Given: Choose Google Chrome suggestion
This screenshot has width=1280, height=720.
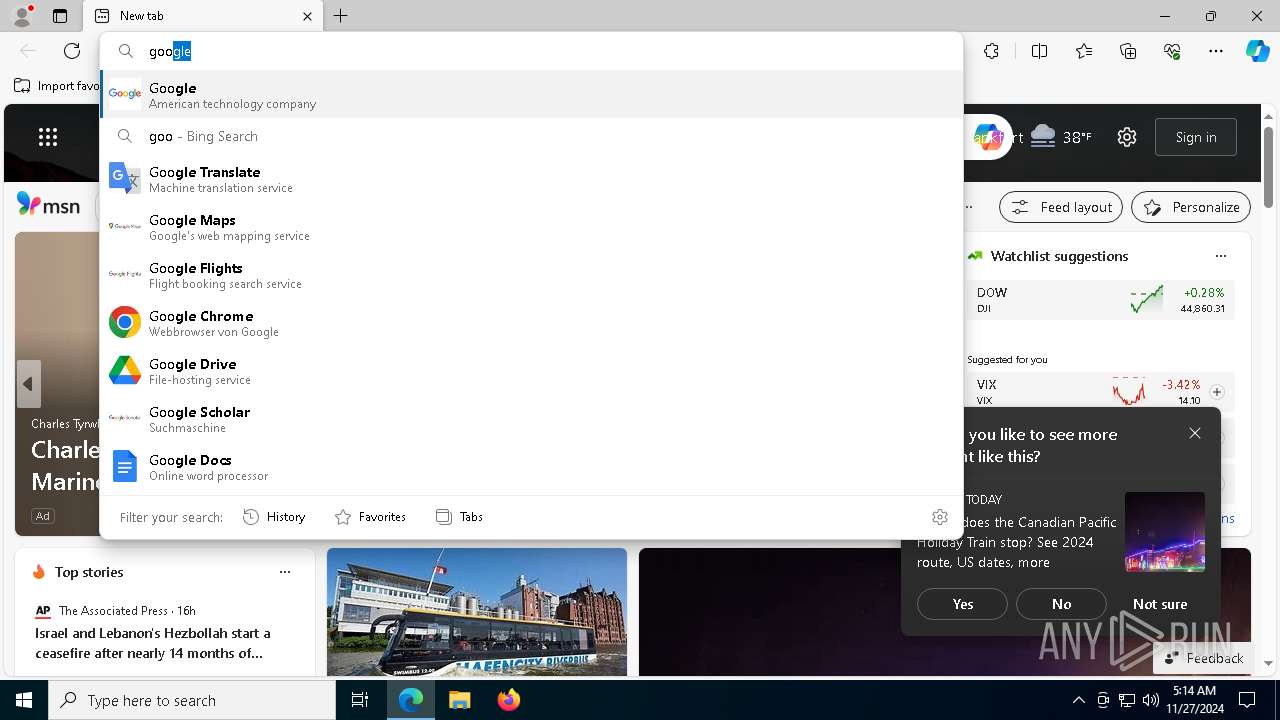Looking at the screenshot, I should coord(531,323).
